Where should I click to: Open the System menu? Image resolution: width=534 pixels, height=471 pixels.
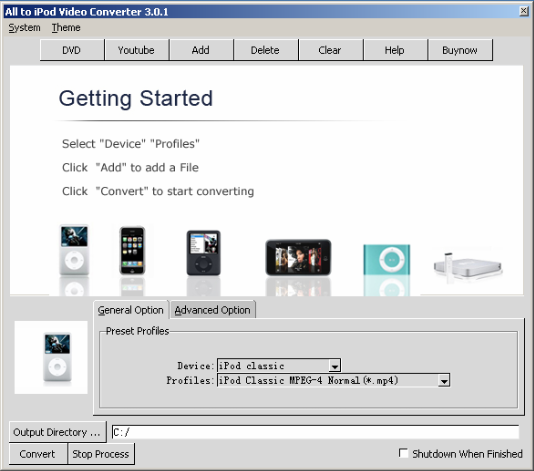25,28
